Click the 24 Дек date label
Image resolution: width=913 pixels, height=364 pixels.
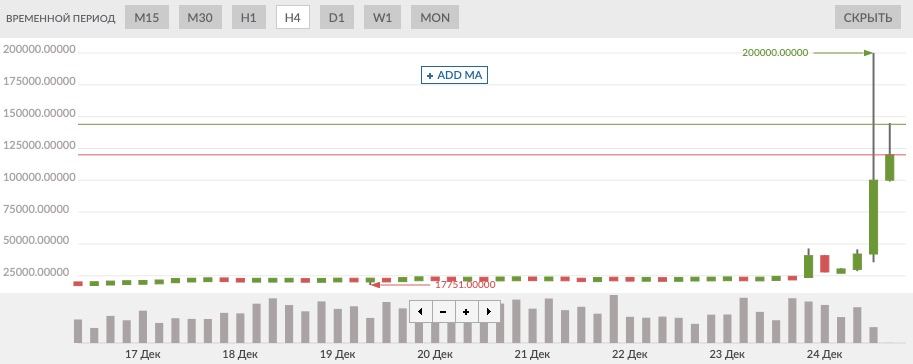824,354
